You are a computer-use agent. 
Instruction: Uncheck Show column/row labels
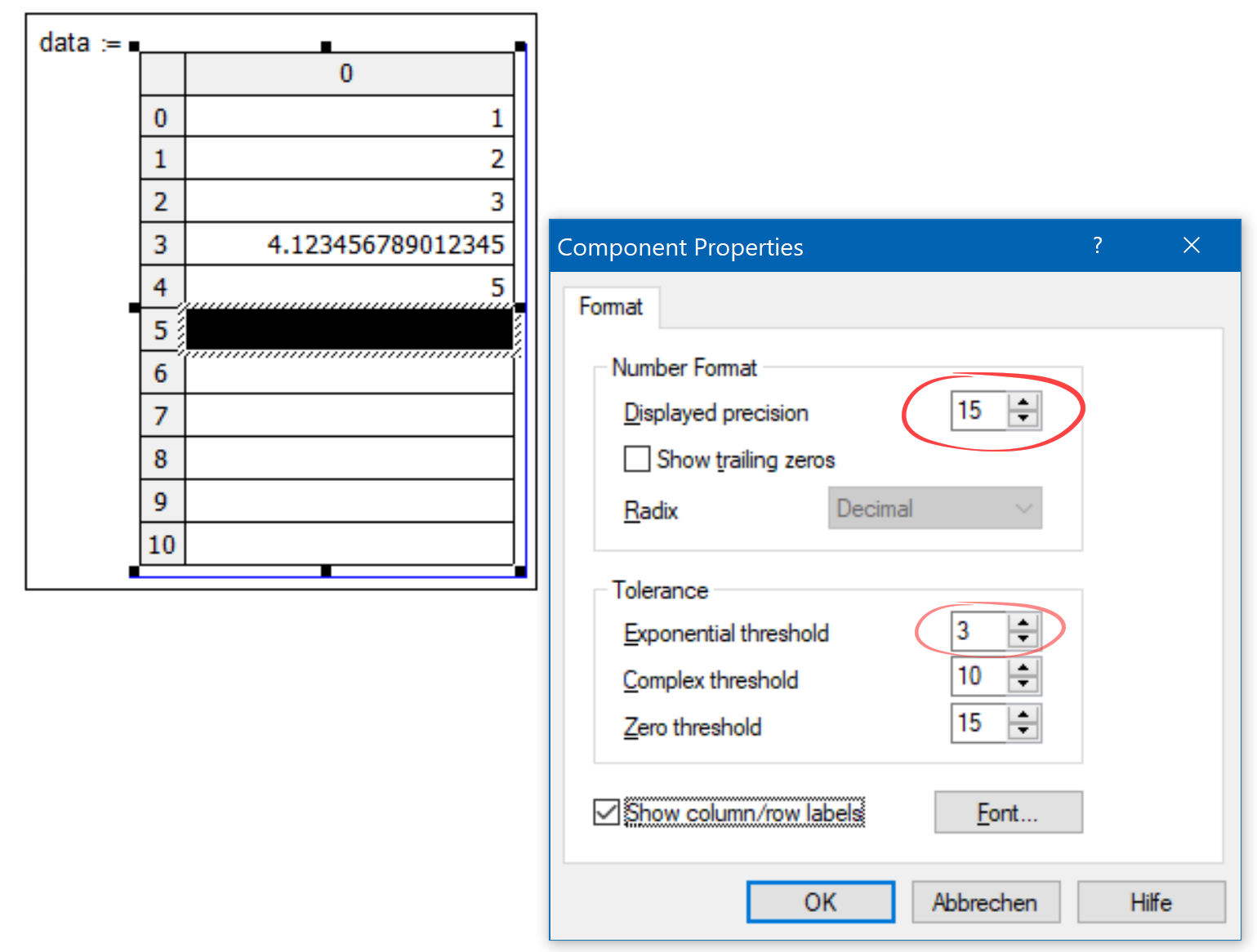click(606, 812)
